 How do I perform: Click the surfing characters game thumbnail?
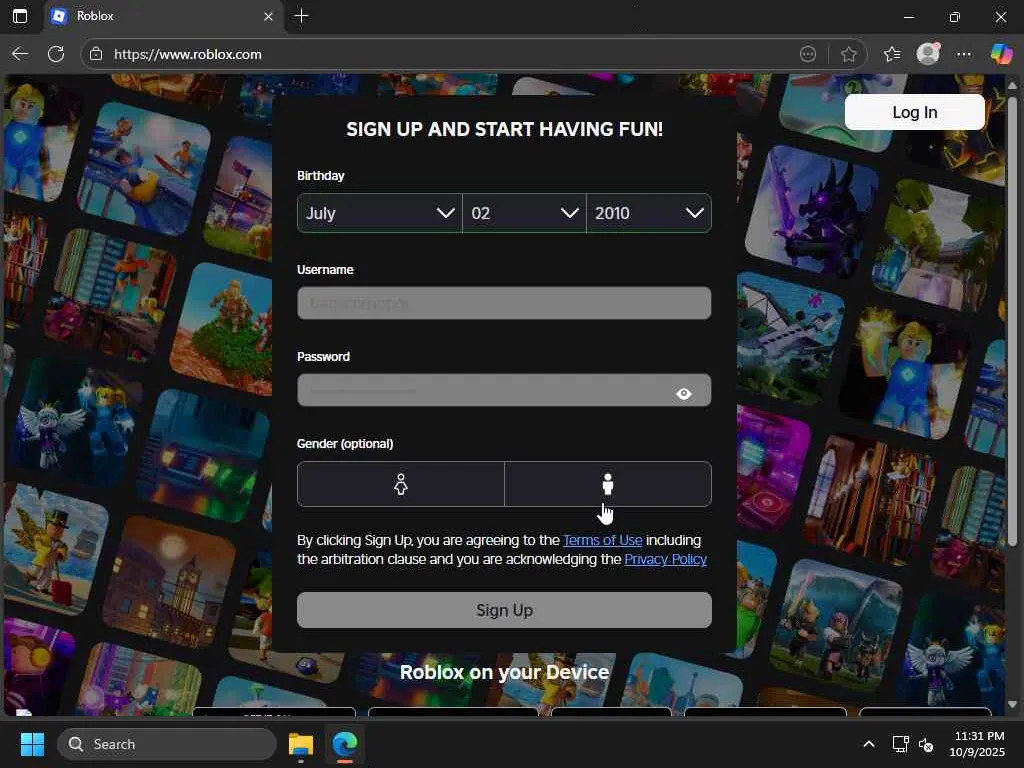[144, 168]
